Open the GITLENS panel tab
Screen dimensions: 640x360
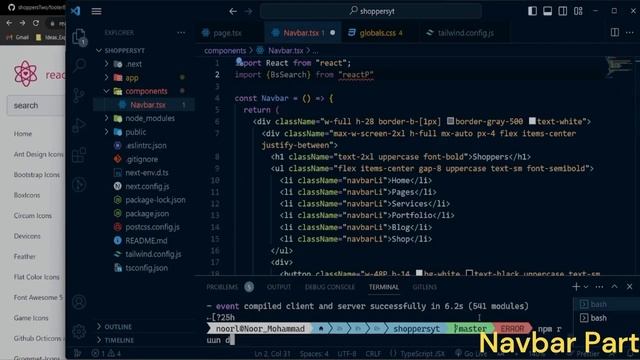coord(424,287)
